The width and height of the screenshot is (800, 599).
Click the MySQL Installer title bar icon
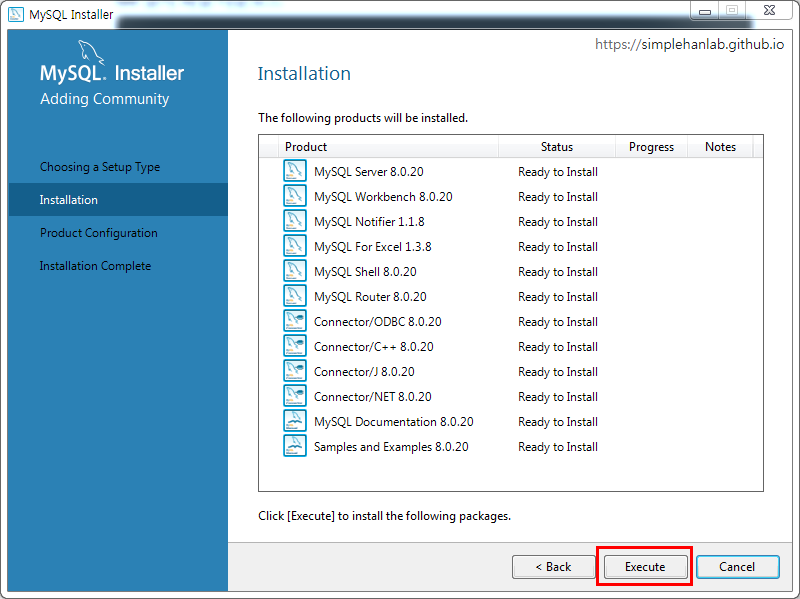(16, 14)
